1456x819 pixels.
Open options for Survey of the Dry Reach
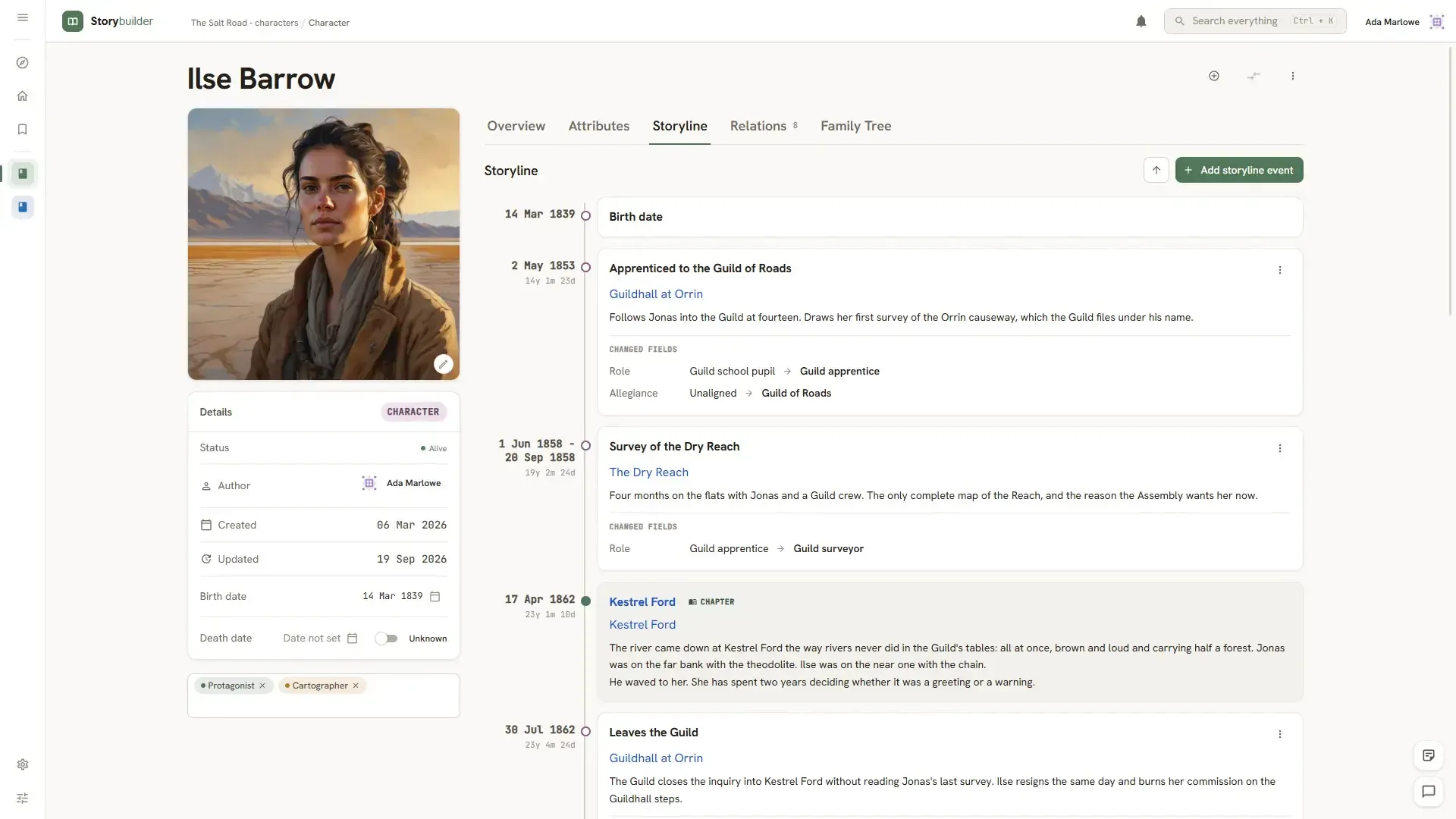[1280, 448]
